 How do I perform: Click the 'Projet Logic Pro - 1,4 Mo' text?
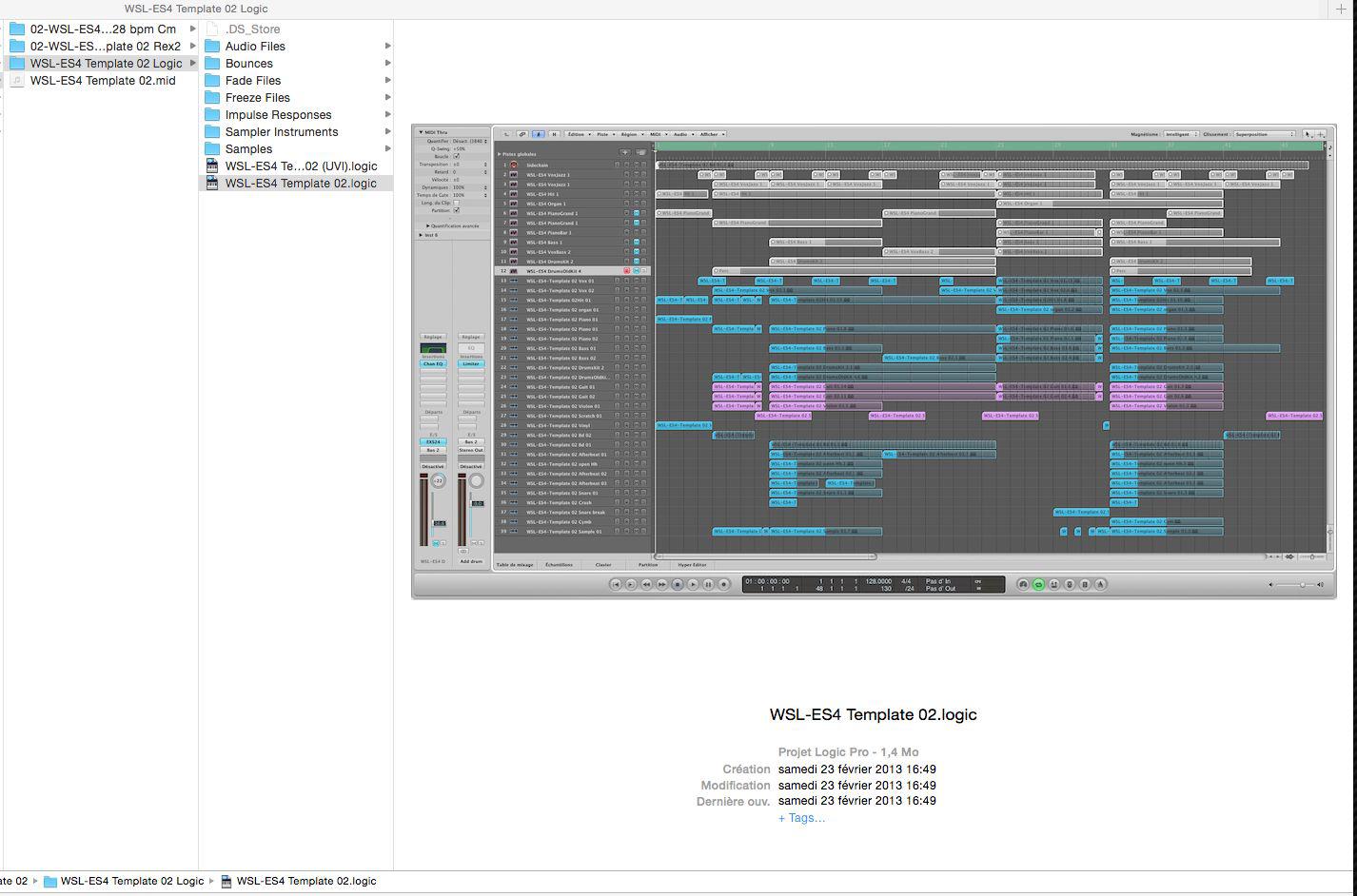coord(848,751)
